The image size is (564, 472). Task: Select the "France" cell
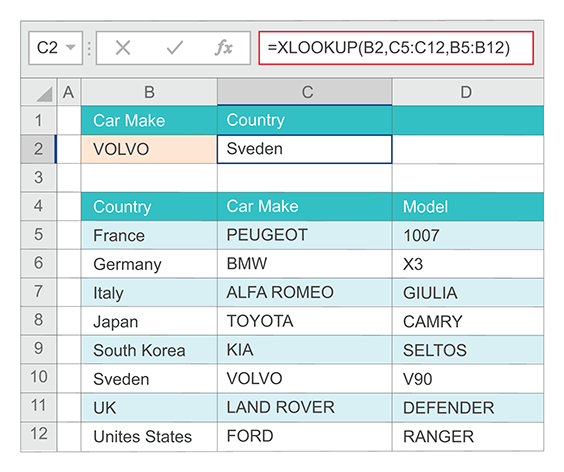[x=149, y=235]
